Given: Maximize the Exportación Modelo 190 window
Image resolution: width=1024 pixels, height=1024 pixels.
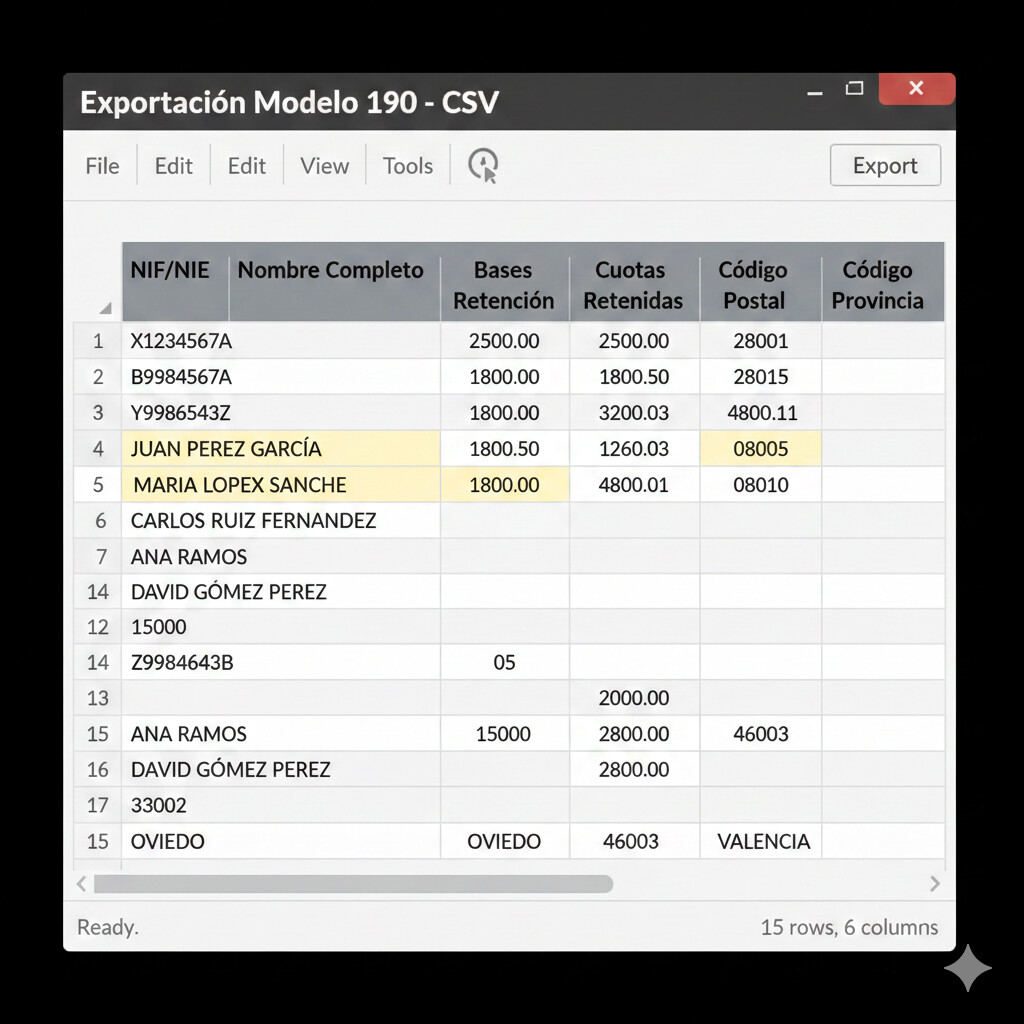Looking at the screenshot, I should 854,88.
